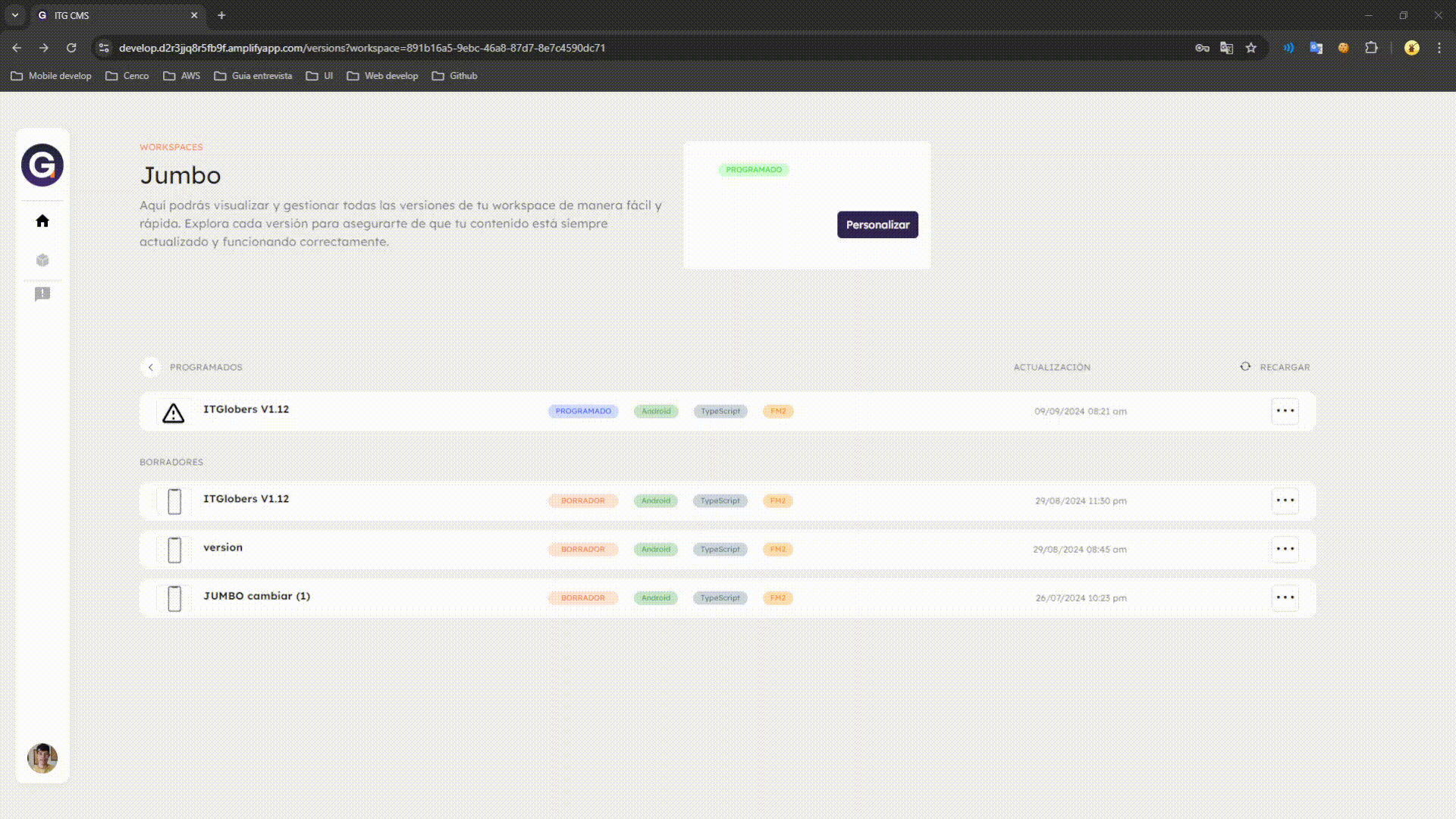Click the warning icon of programmed ITGlobers V1.12

tap(174, 413)
